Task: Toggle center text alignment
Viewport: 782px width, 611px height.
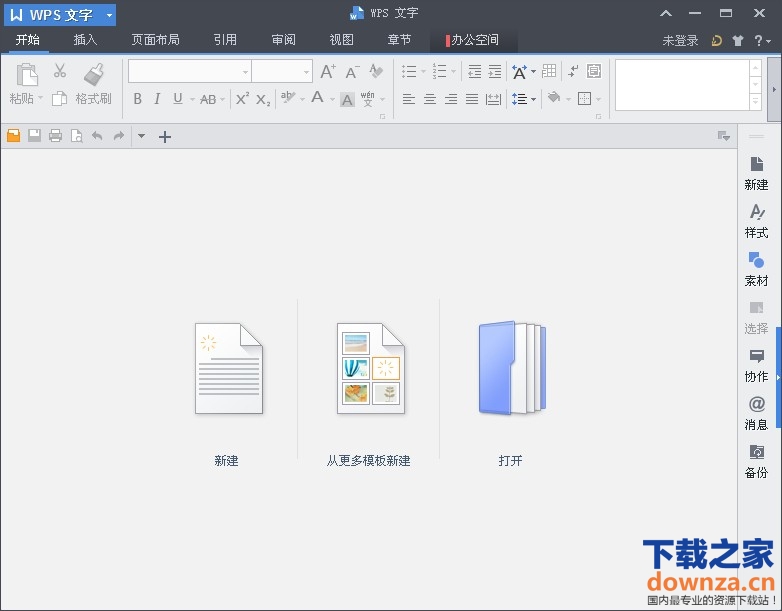Action: coord(430,99)
